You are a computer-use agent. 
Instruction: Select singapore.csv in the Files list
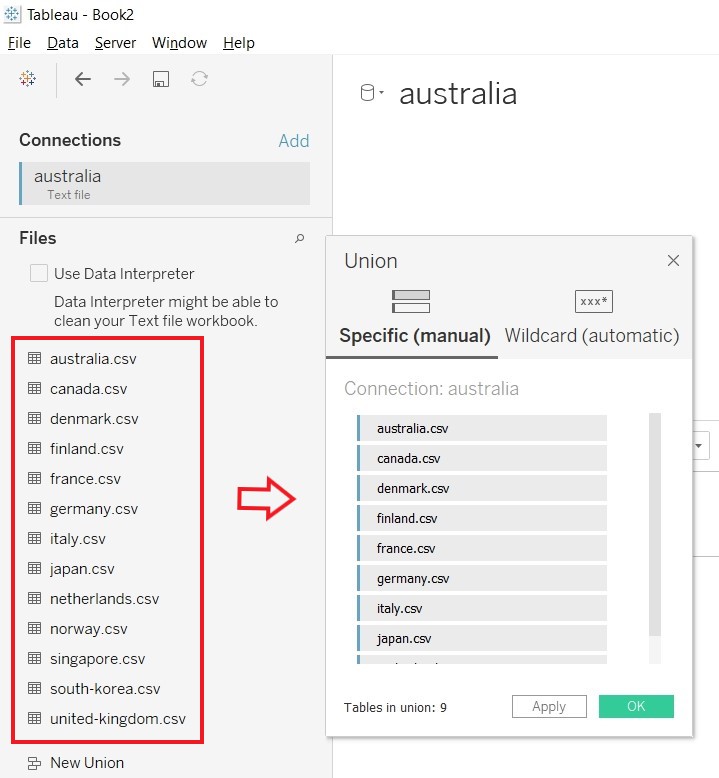97,659
